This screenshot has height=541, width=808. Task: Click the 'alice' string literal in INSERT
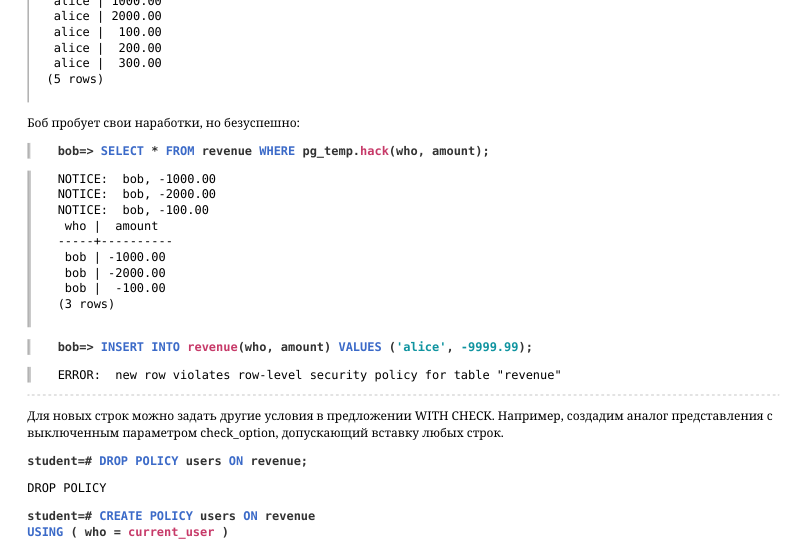(x=420, y=347)
